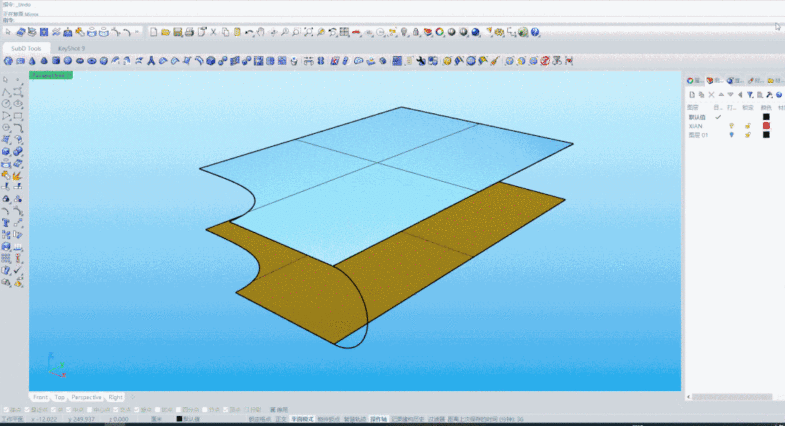Viewport: 785px width, 426px height.
Task: Click the delete layer X icon
Action: pos(711,95)
